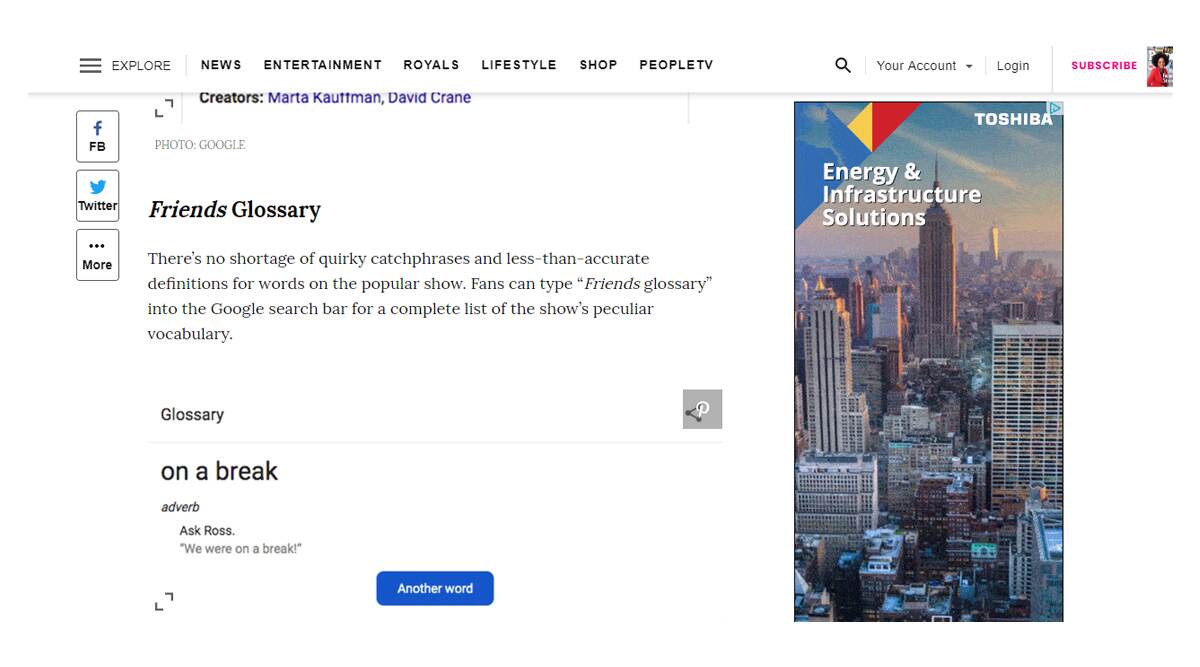The height and width of the screenshot is (667, 1200).
Task: Open the hamburger Explore menu icon
Action: (x=90, y=66)
